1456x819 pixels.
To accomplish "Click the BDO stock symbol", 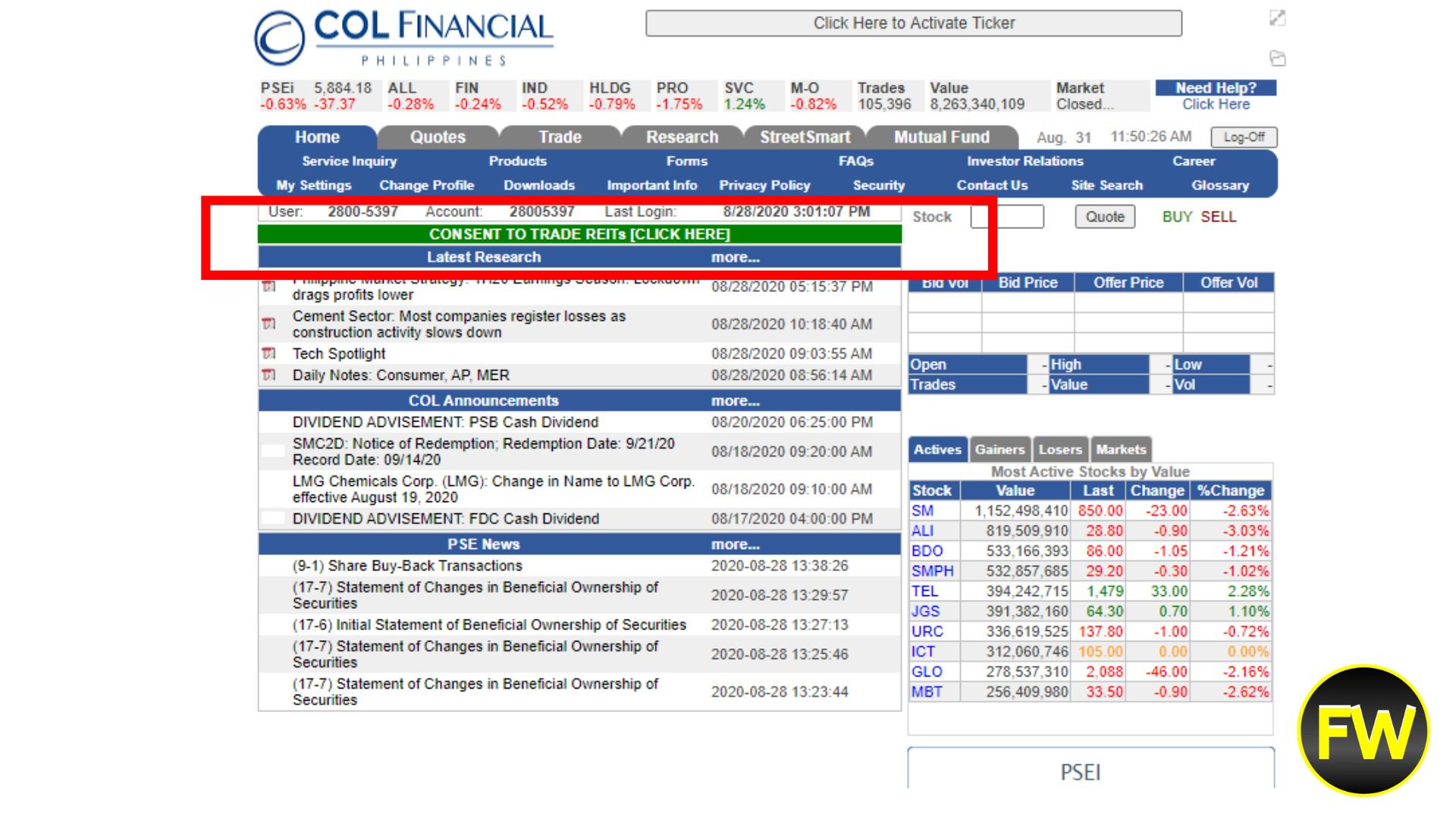I will coord(927,551).
